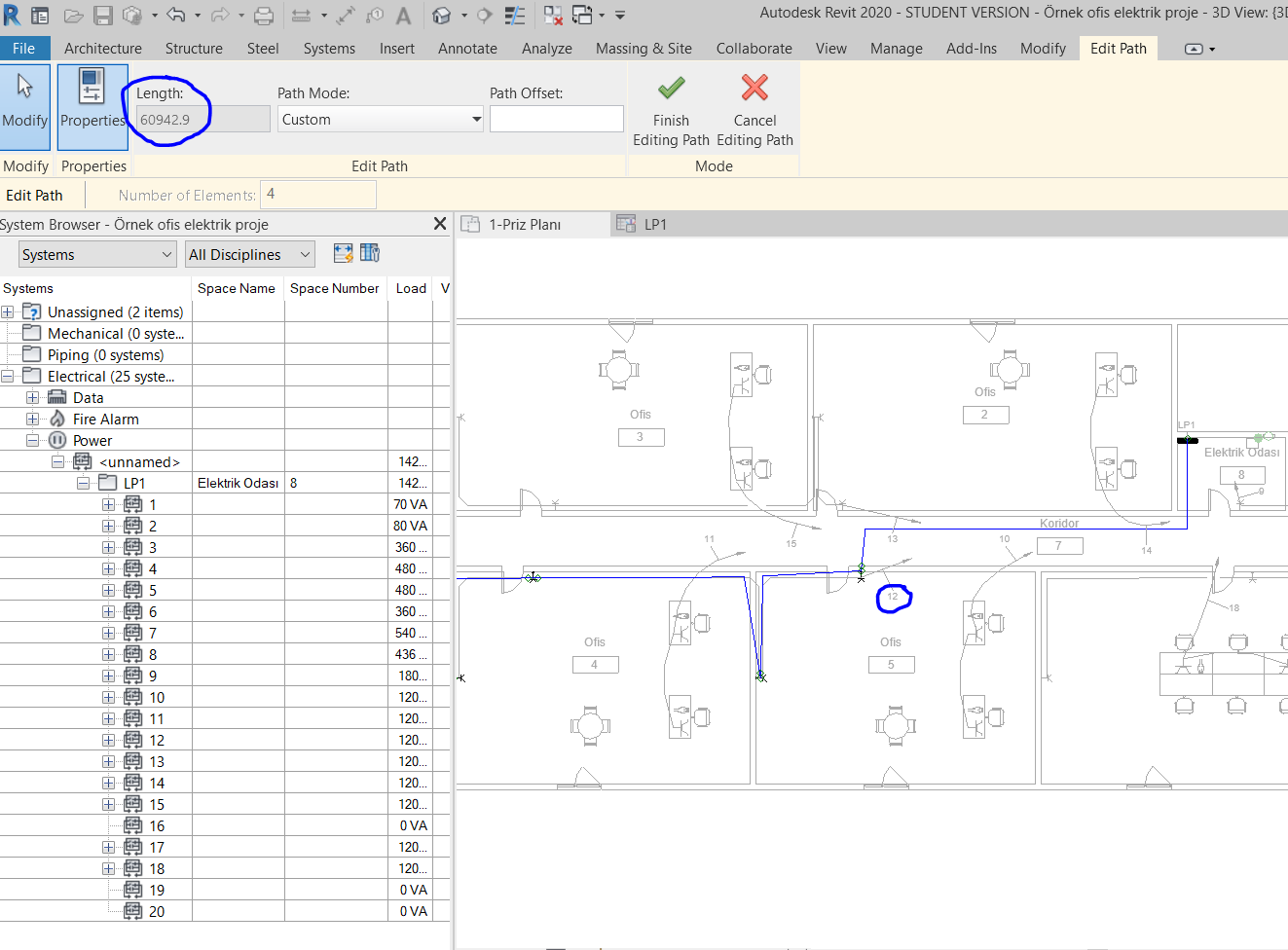Print the current view
The image size is (1288, 950).
(x=263, y=16)
